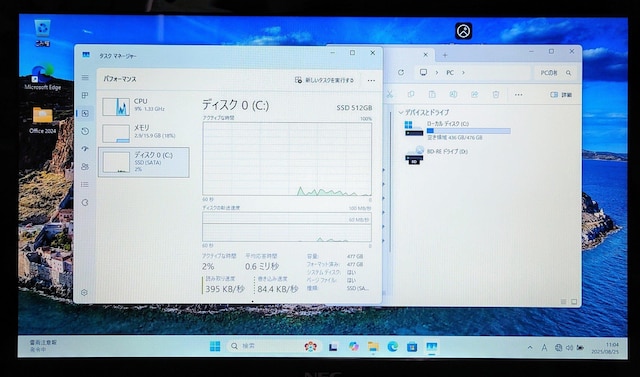The image size is (640, 377).
Task: Refresh the Explorer window
Action: point(401,72)
